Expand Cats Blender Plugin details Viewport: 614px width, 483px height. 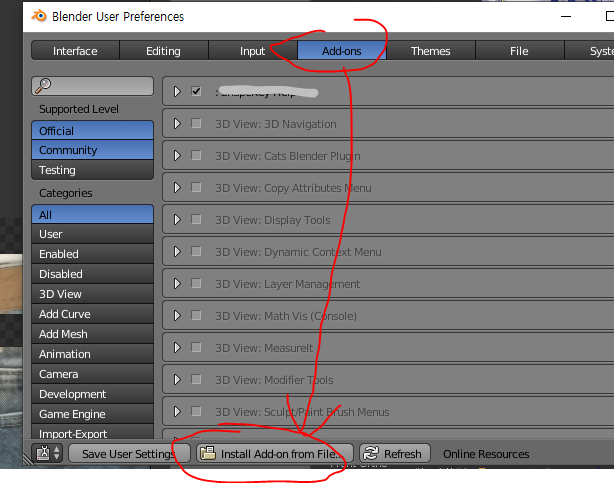(177, 156)
